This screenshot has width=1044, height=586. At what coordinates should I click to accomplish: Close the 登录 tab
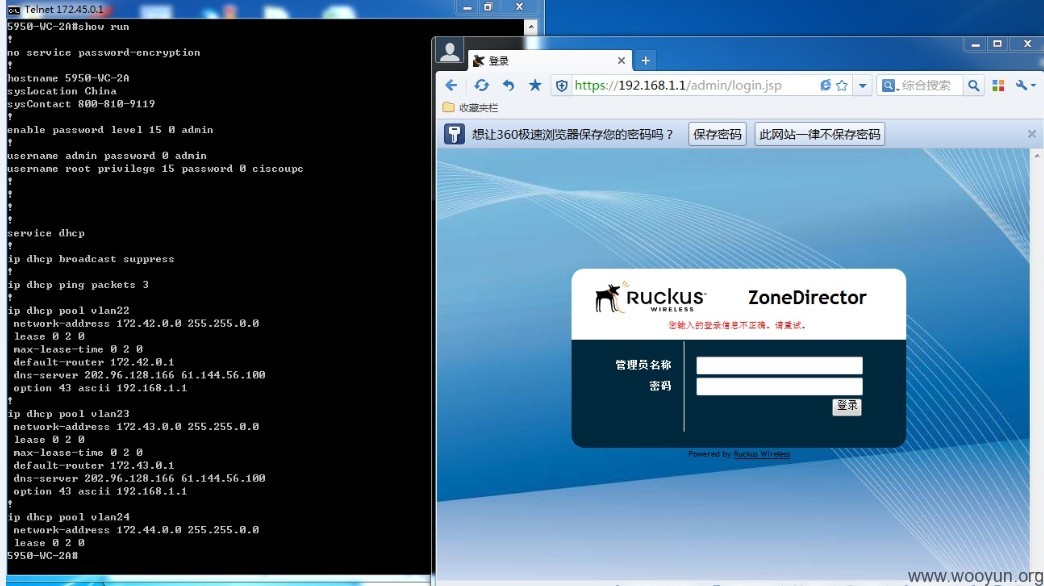(621, 60)
